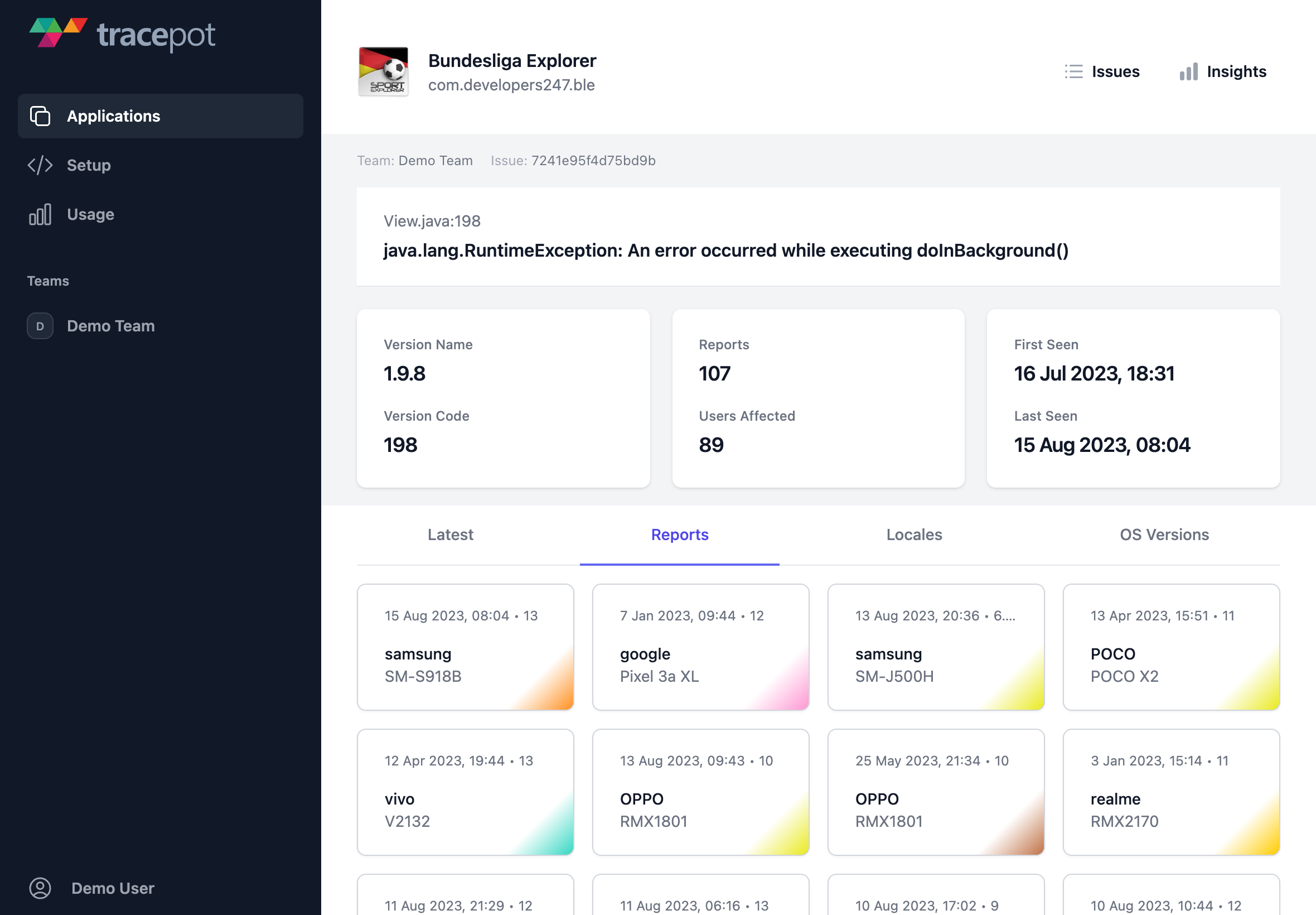Click the tracepot logo

pyautogui.click(x=122, y=35)
